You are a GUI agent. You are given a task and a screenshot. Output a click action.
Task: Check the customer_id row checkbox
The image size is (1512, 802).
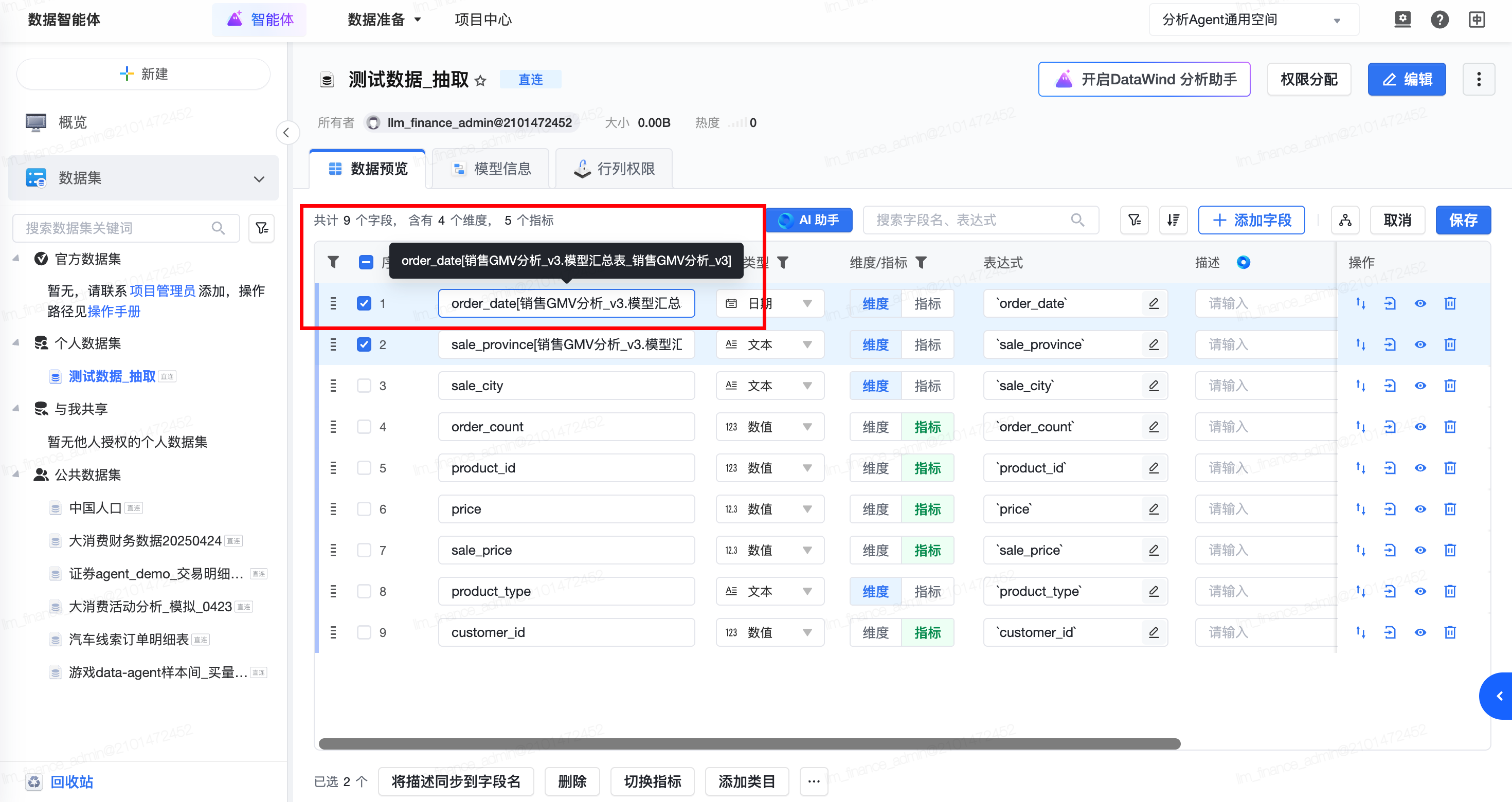tap(364, 632)
